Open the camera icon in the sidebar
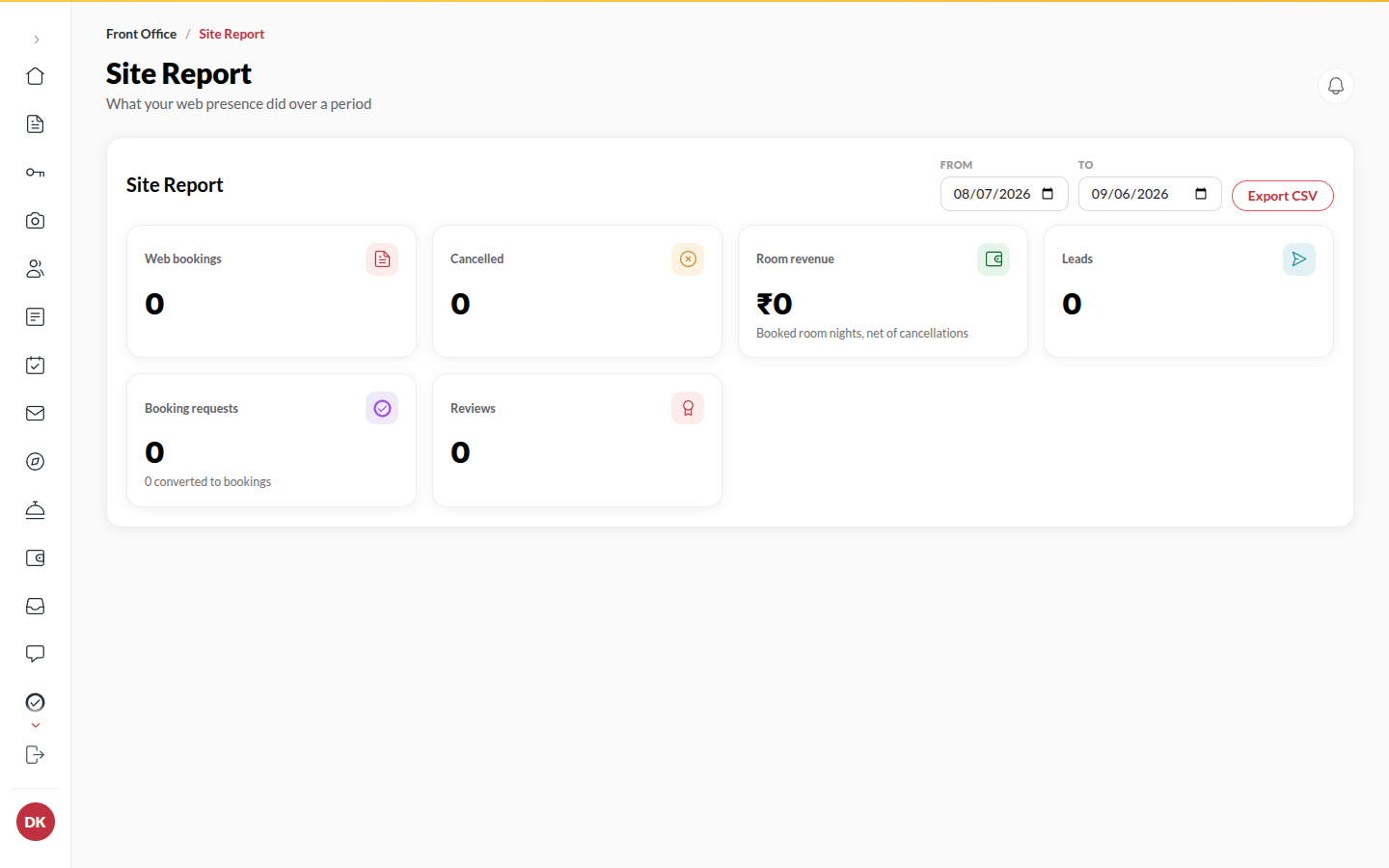Screen dimensions: 1389x868 36,221
